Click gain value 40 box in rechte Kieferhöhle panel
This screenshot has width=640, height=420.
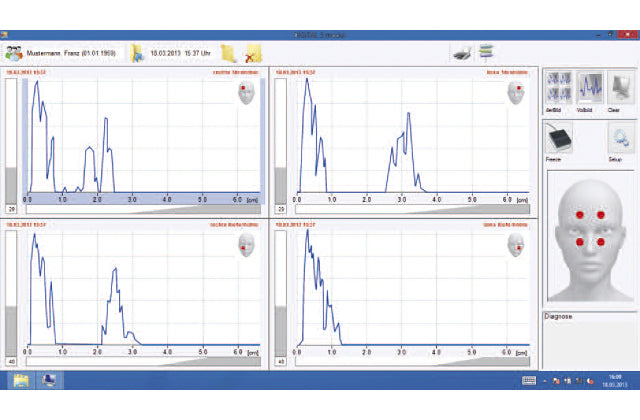pos(11,362)
